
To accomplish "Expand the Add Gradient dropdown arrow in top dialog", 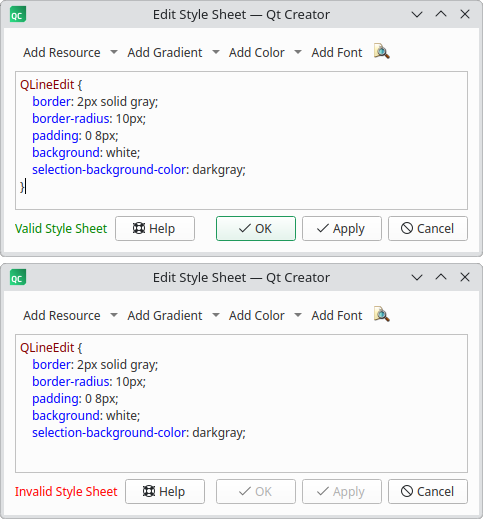I will (216, 52).
